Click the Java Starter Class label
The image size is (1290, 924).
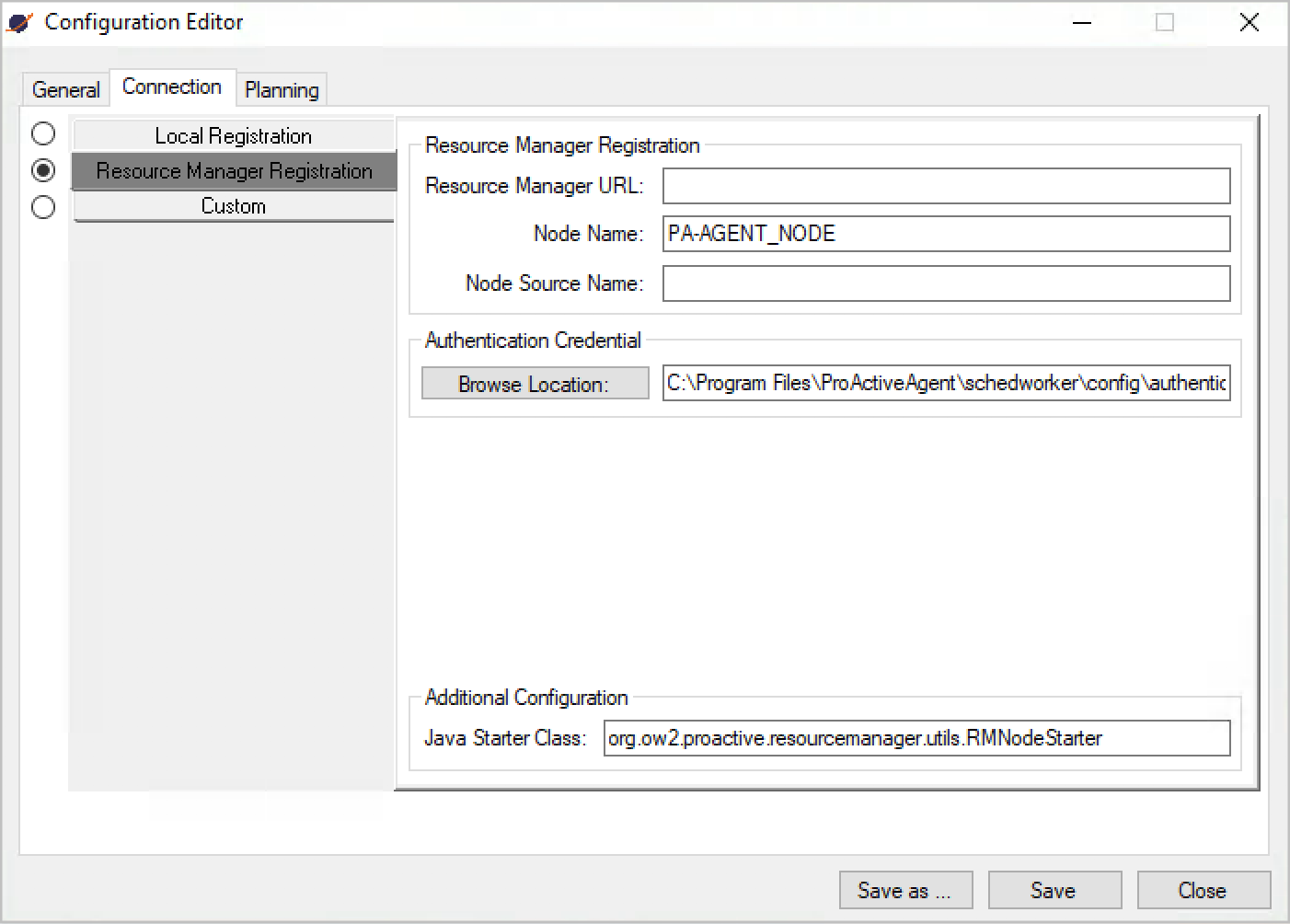click(505, 738)
